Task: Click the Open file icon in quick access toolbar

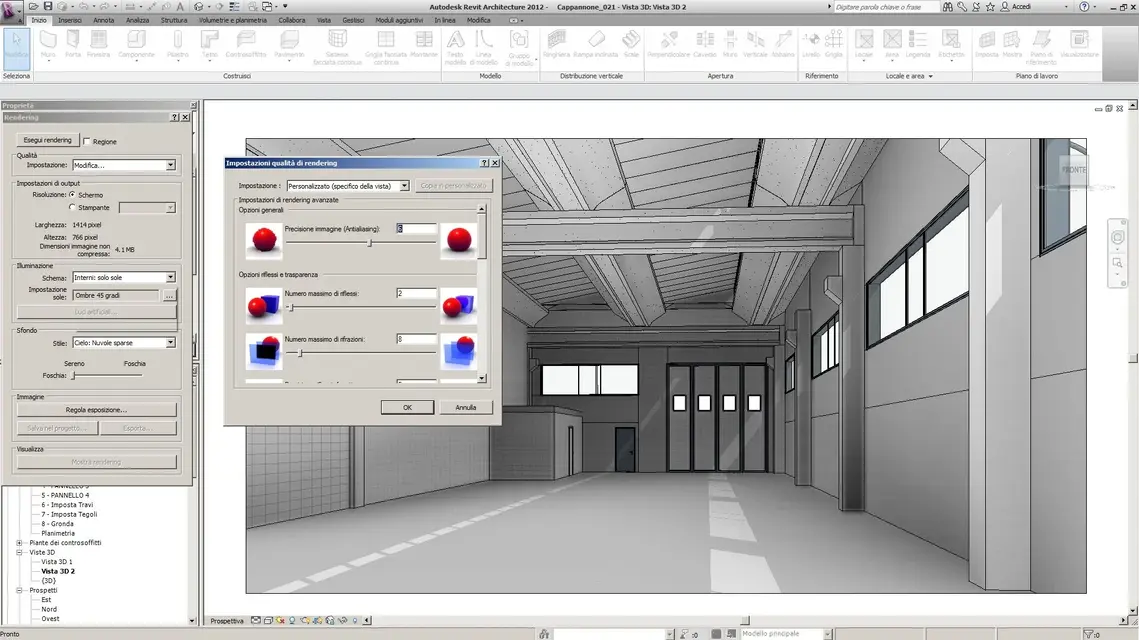Action: (x=33, y=7)
